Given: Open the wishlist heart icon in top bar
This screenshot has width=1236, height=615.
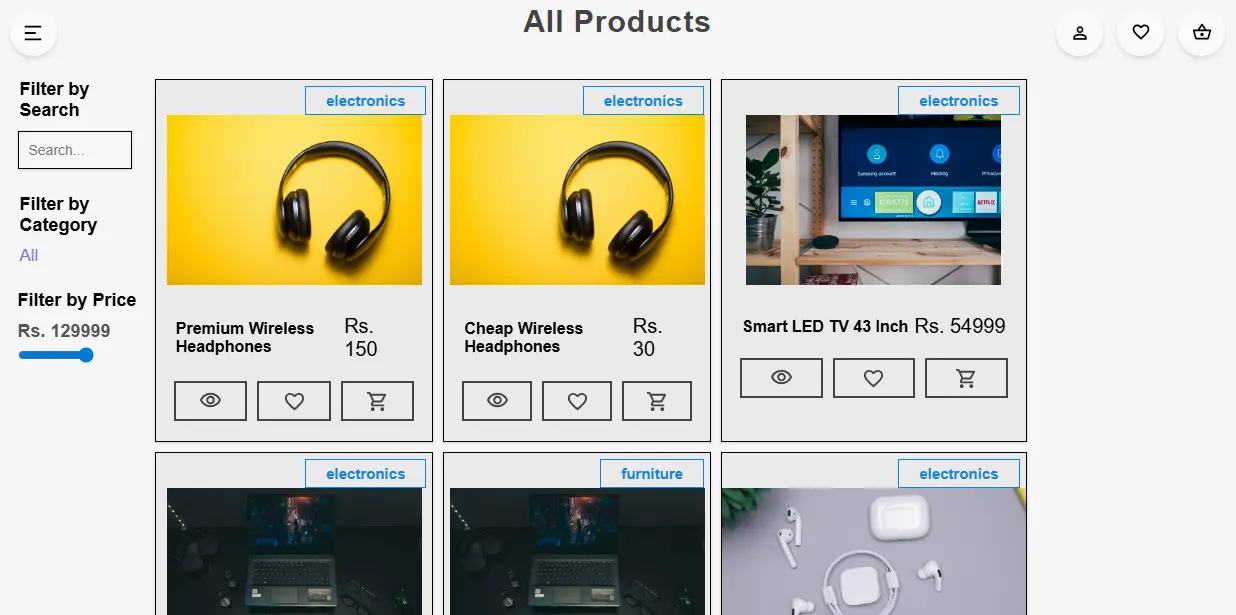Looking at the screenshot, I should click(x=1140, y=32).
